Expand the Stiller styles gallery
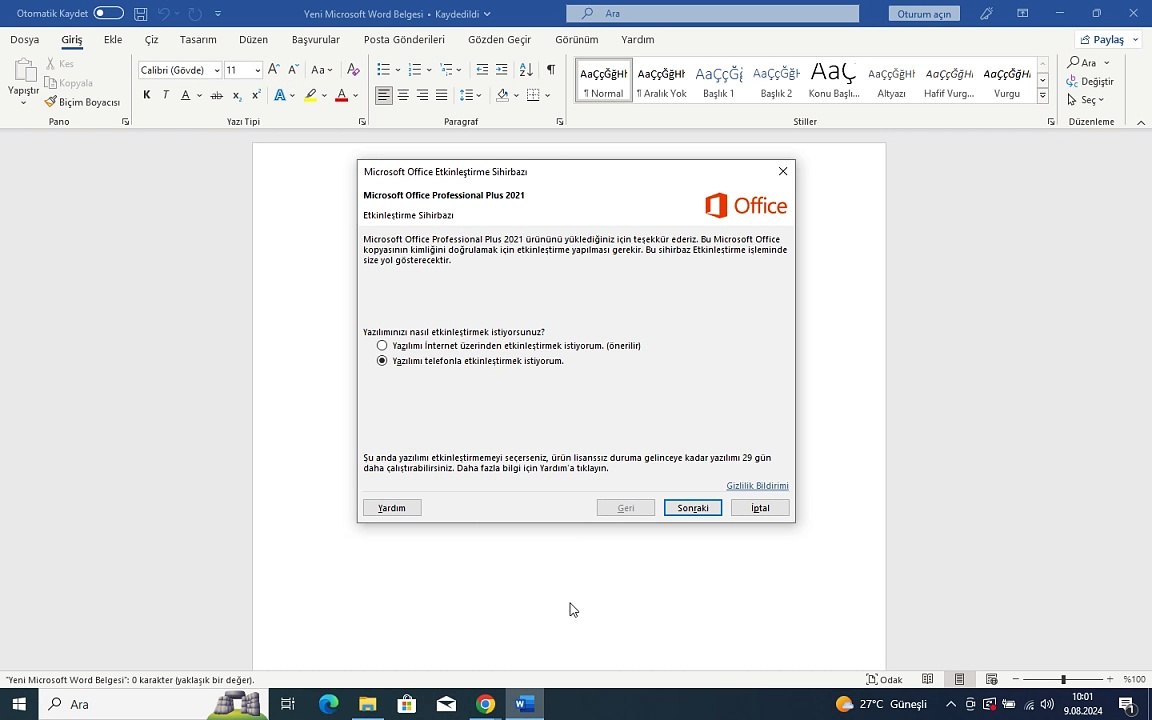 click(x=1043, y=96)
